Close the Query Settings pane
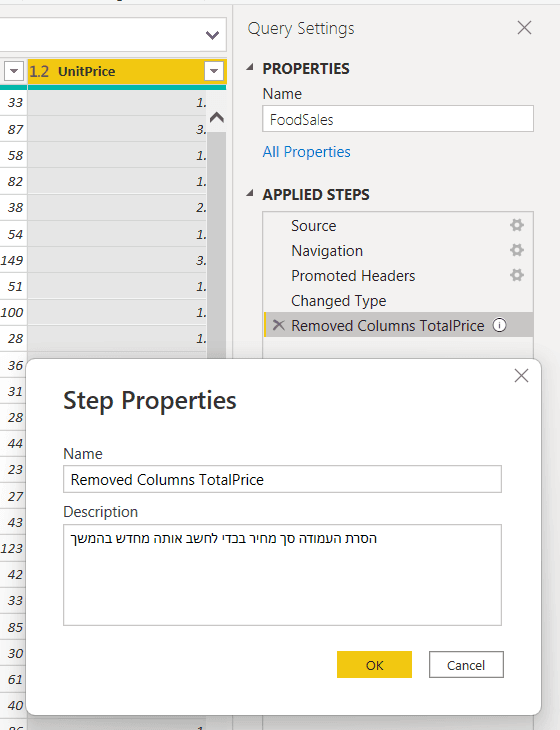 [x=524, y=28]
